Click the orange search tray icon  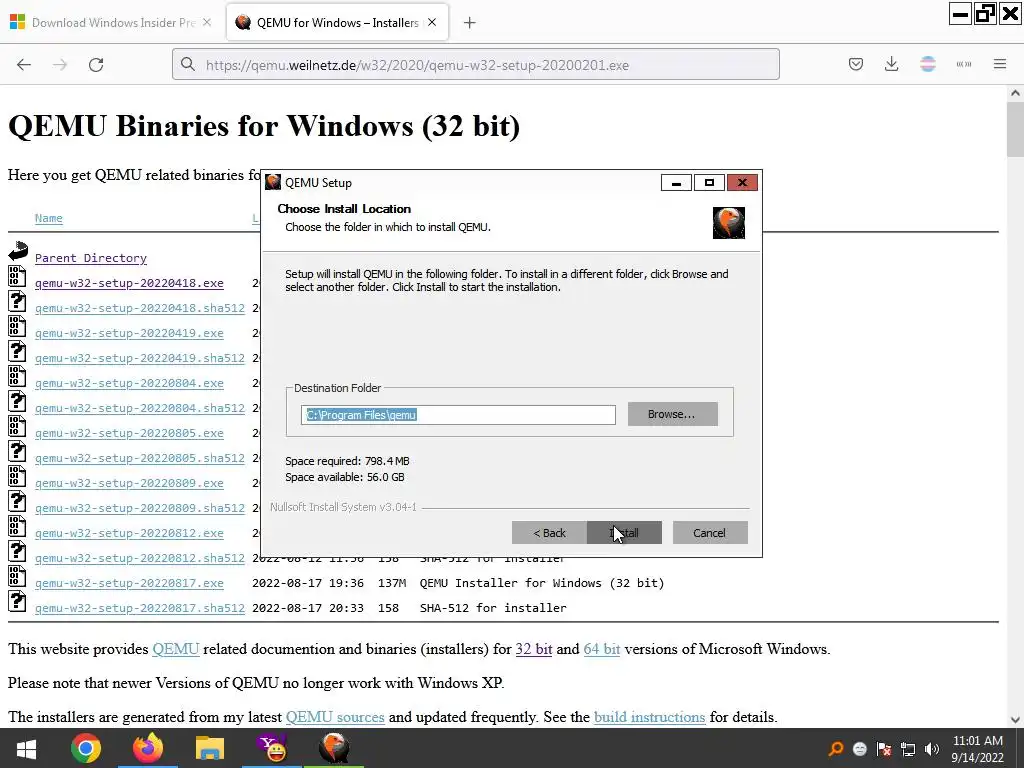tap(836, 749)
